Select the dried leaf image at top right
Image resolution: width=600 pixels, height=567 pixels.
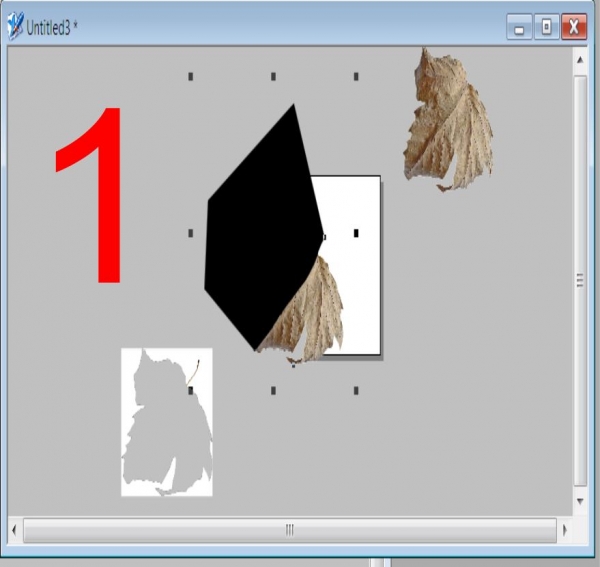448,120
